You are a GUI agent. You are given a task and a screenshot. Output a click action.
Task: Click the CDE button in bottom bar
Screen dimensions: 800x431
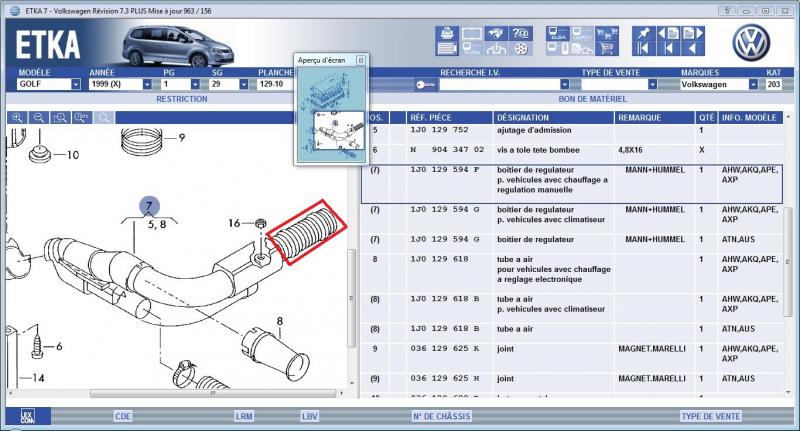122,416
